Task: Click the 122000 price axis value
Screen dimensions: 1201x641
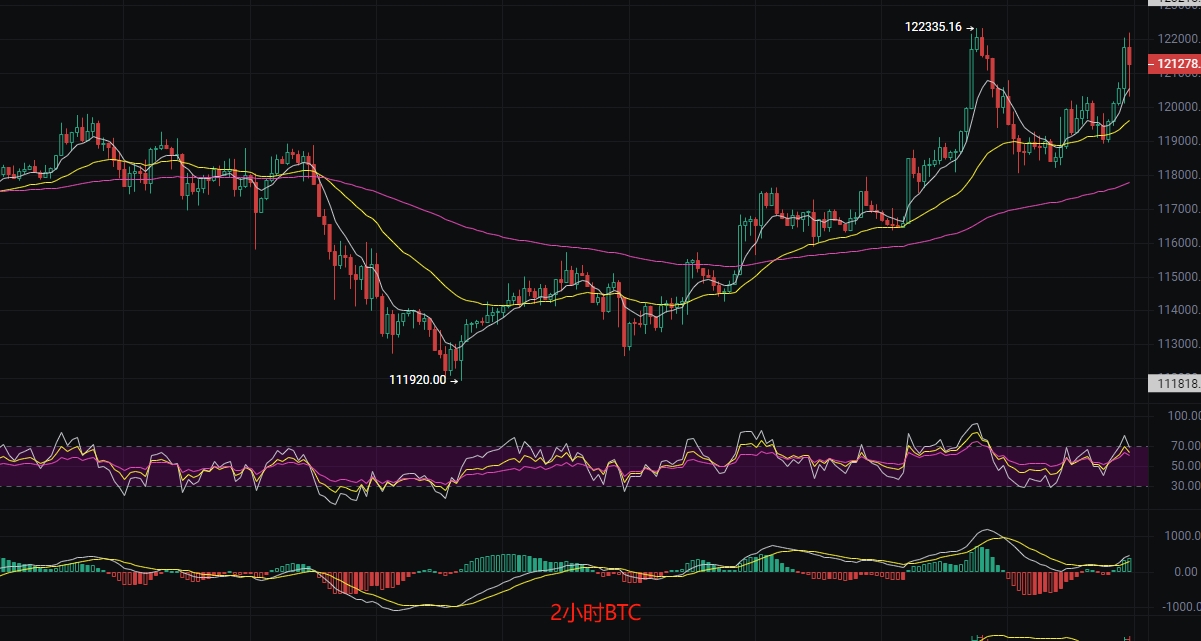Action: pyautogui.click(x=1179, y=39)
